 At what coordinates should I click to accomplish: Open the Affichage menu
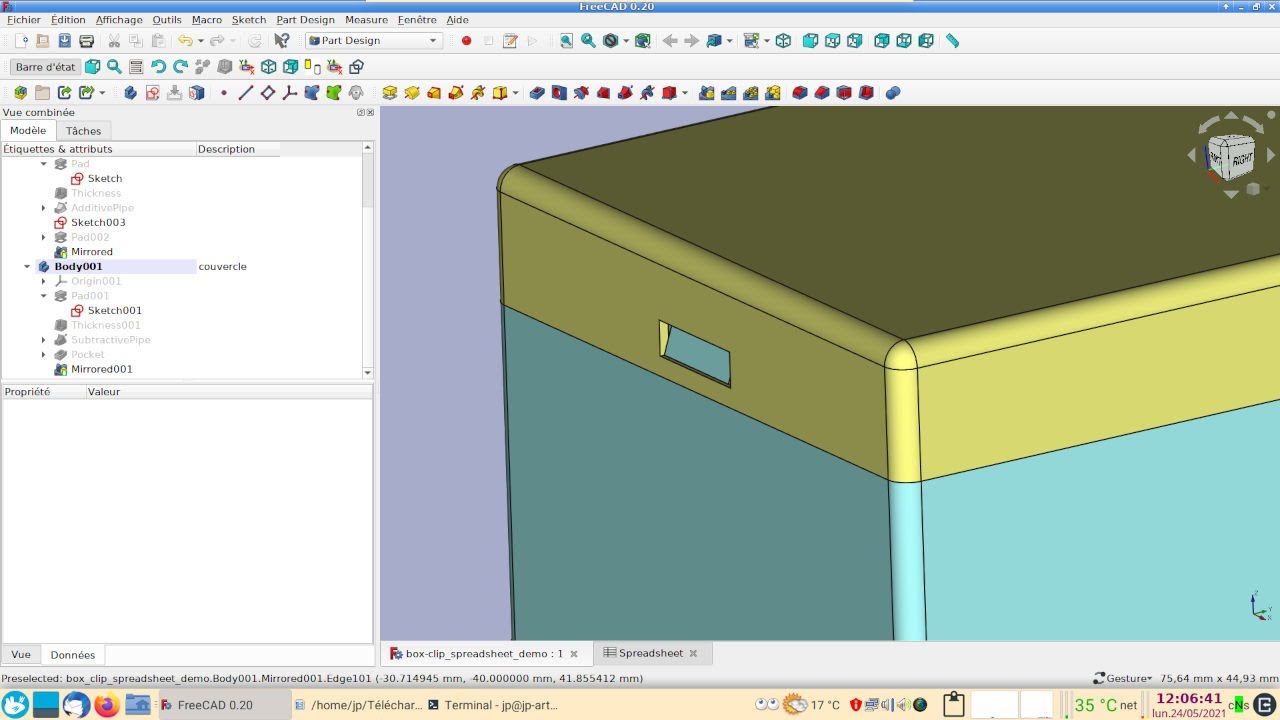[x=119, y=20]
